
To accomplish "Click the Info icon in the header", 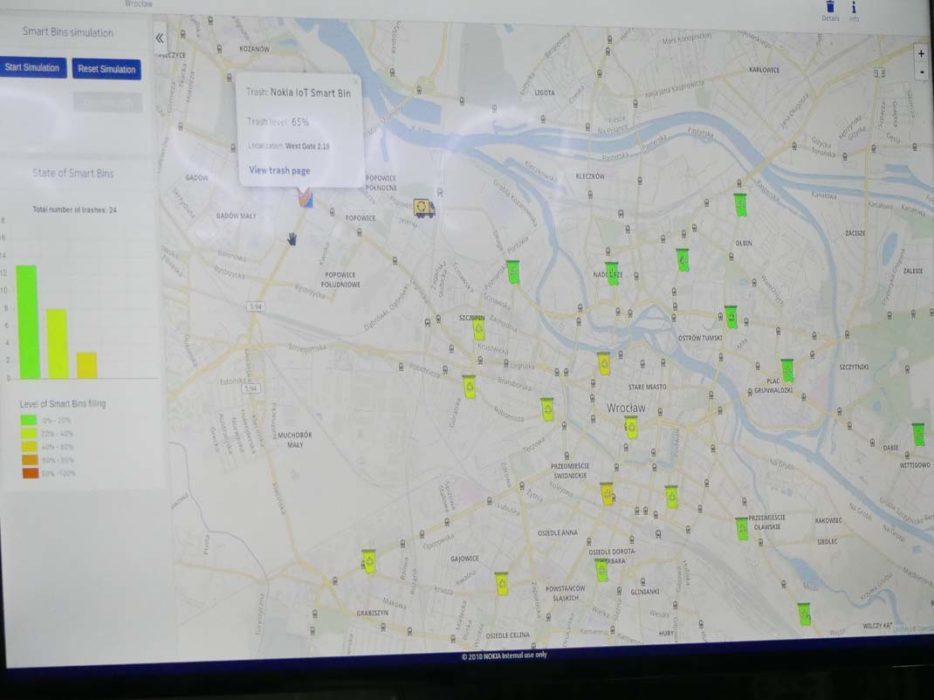I will 854,7.
